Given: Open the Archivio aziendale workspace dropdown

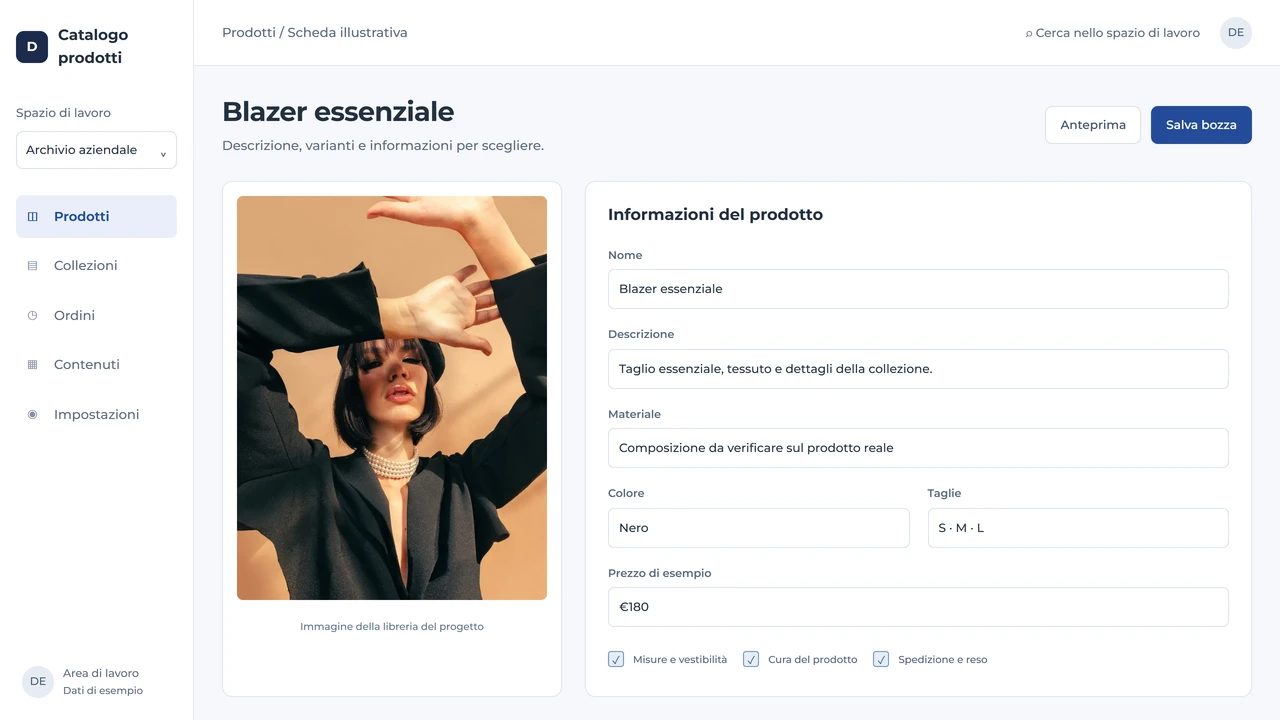Looking at the screenshot, I should (96, 150).
